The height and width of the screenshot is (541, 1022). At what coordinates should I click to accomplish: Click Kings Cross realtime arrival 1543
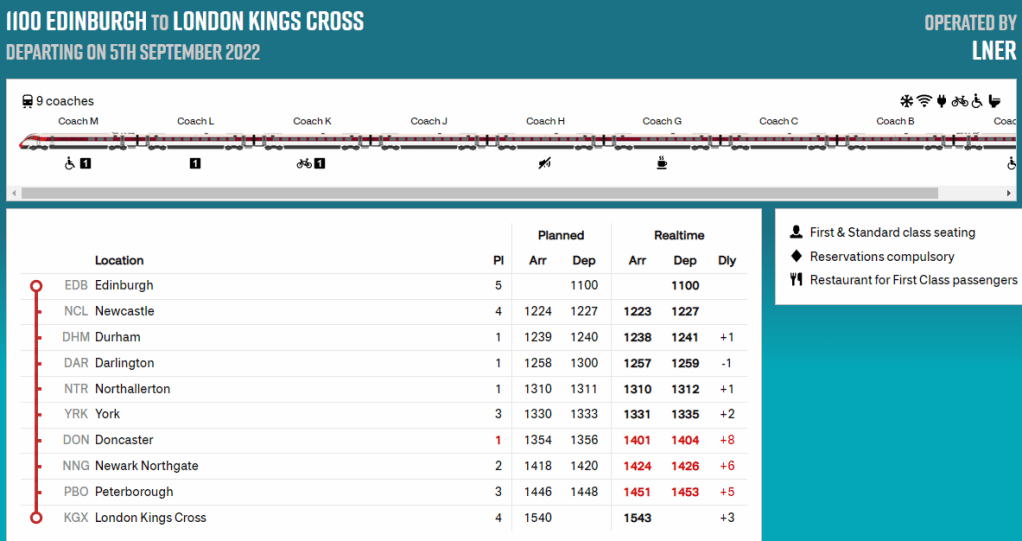(637, 518)
